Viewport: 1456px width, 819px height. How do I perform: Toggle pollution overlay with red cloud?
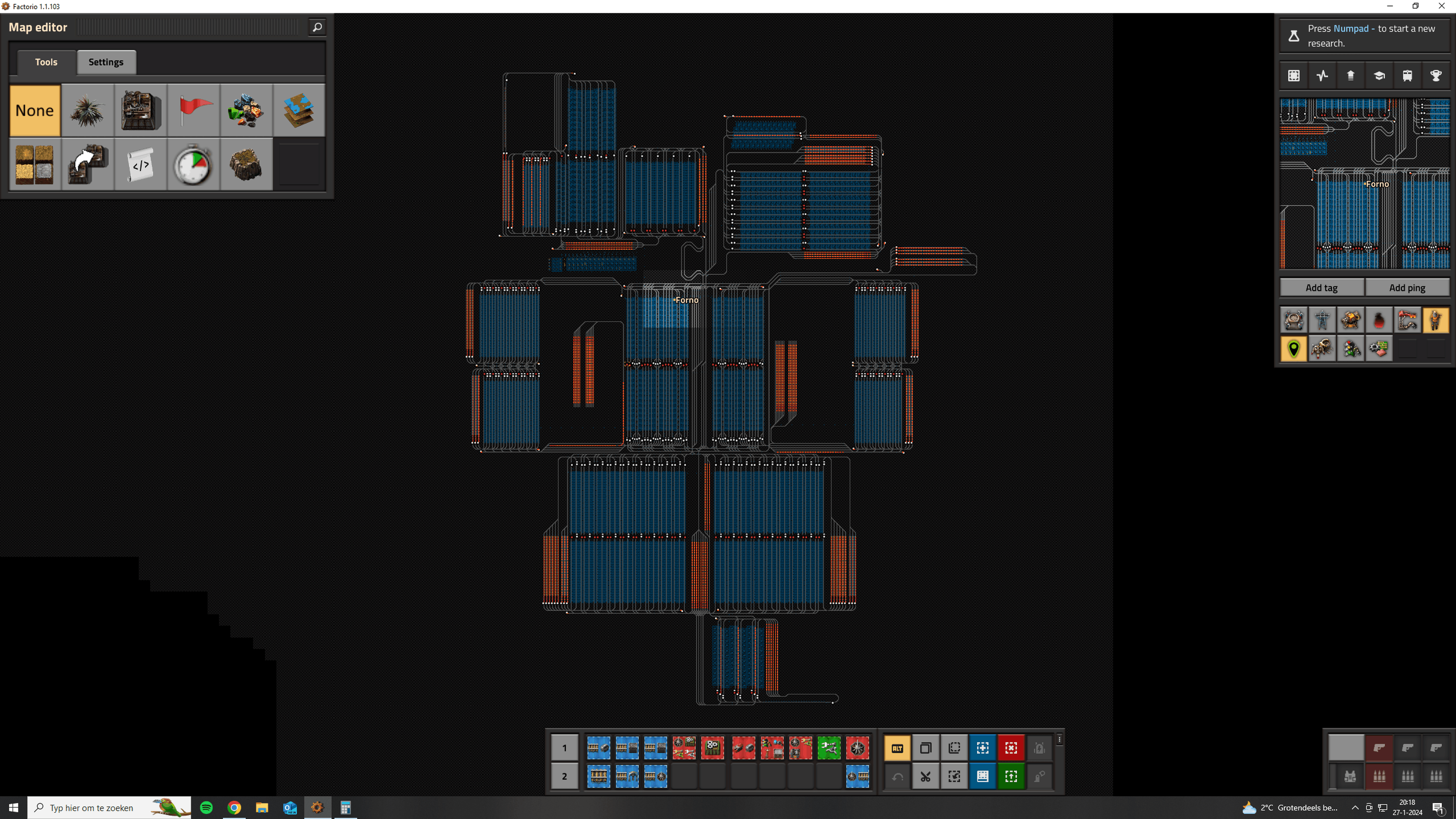click(x=1379, y=321)
